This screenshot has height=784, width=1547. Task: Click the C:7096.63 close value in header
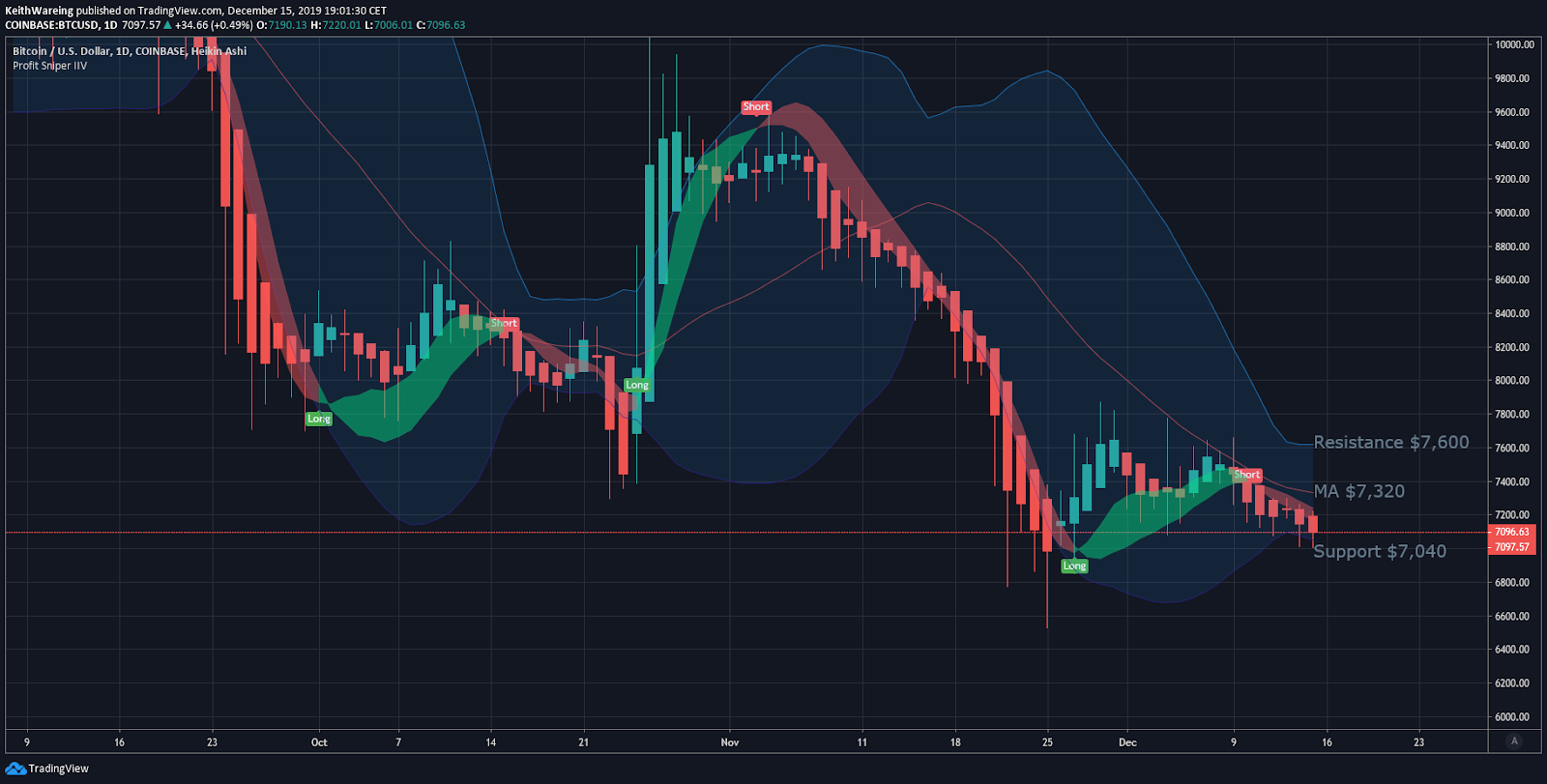[441, 25]
